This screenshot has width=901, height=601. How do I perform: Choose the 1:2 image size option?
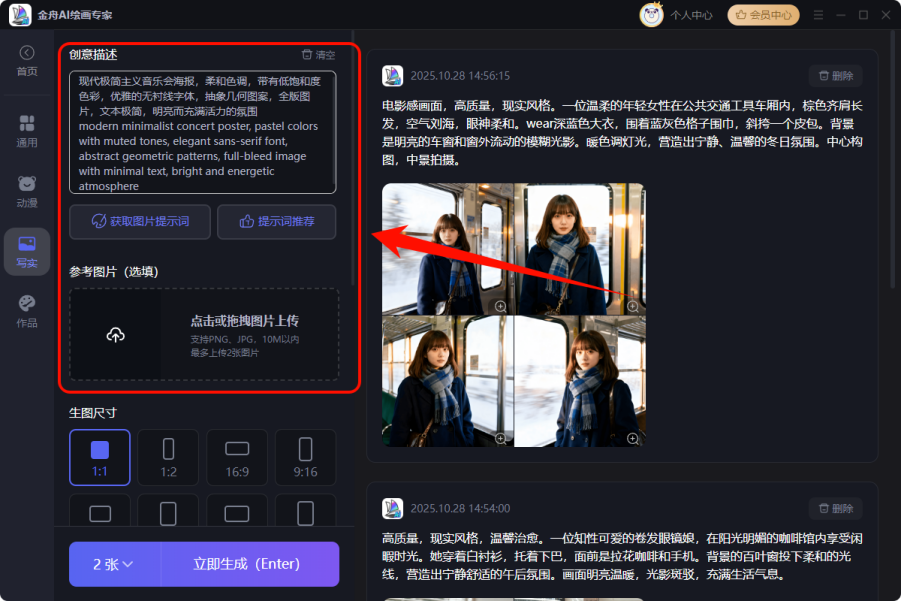point(167,457)
